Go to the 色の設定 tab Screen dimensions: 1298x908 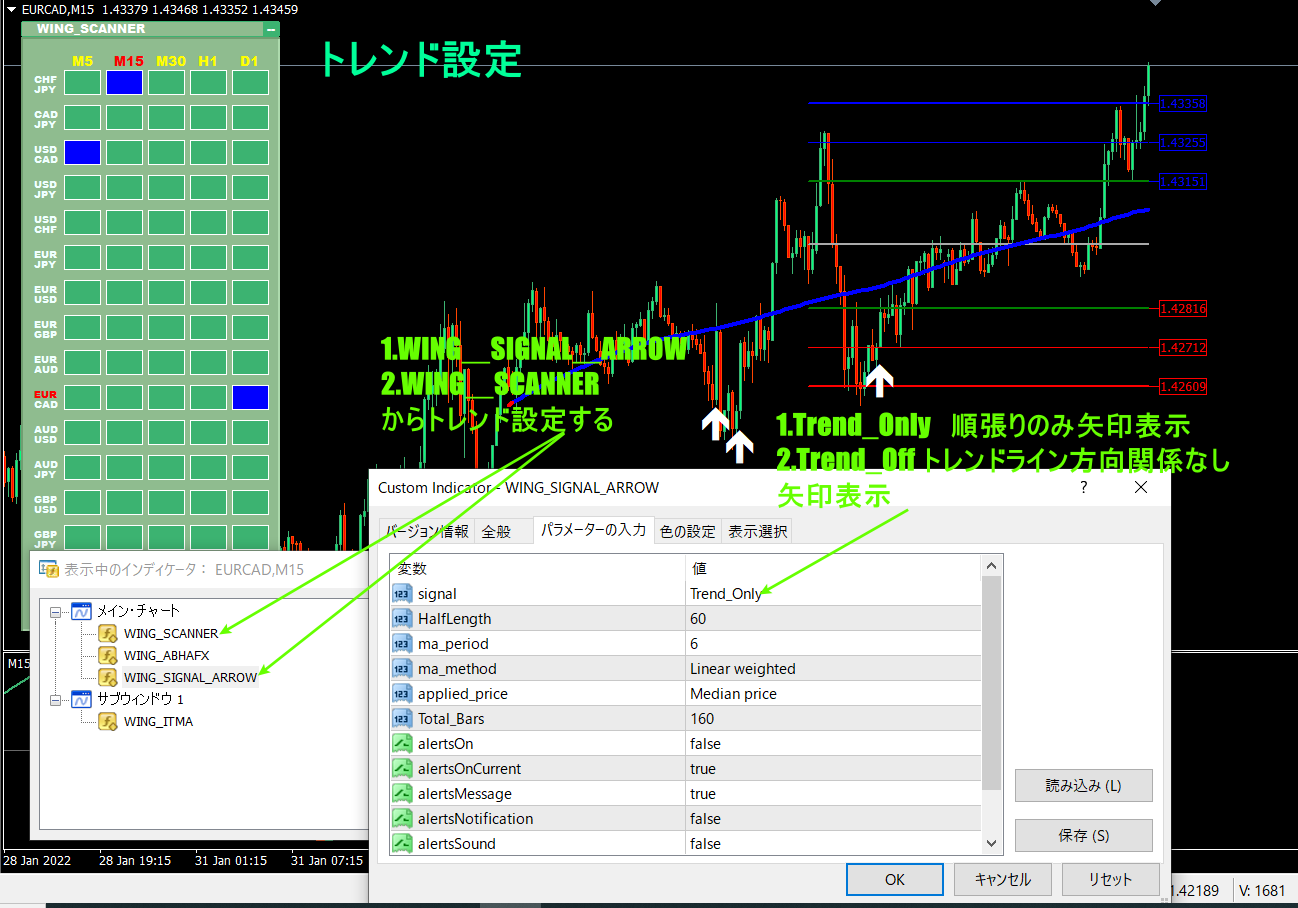point(687,532)
